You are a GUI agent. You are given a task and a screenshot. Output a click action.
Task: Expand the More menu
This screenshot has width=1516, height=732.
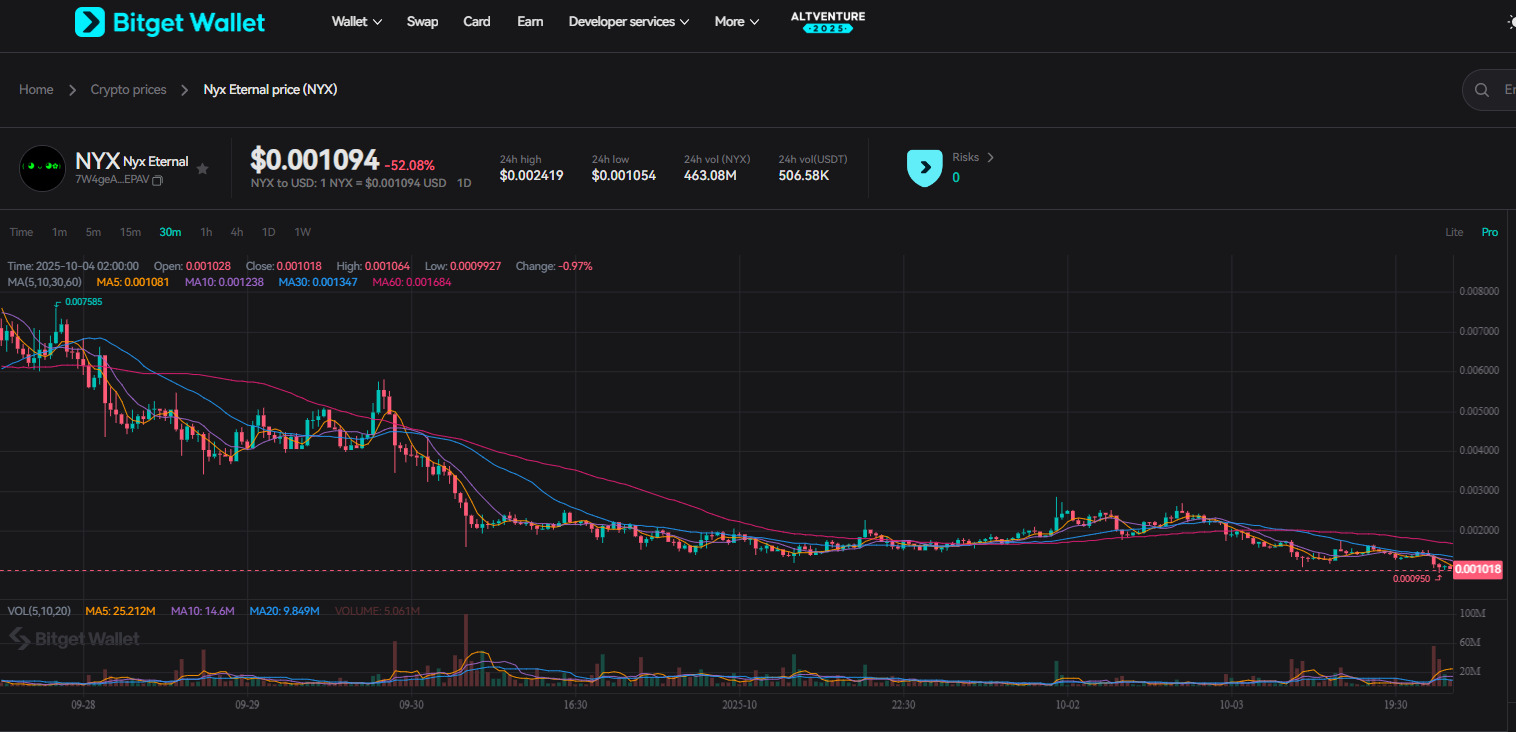[x=737, y=22]
